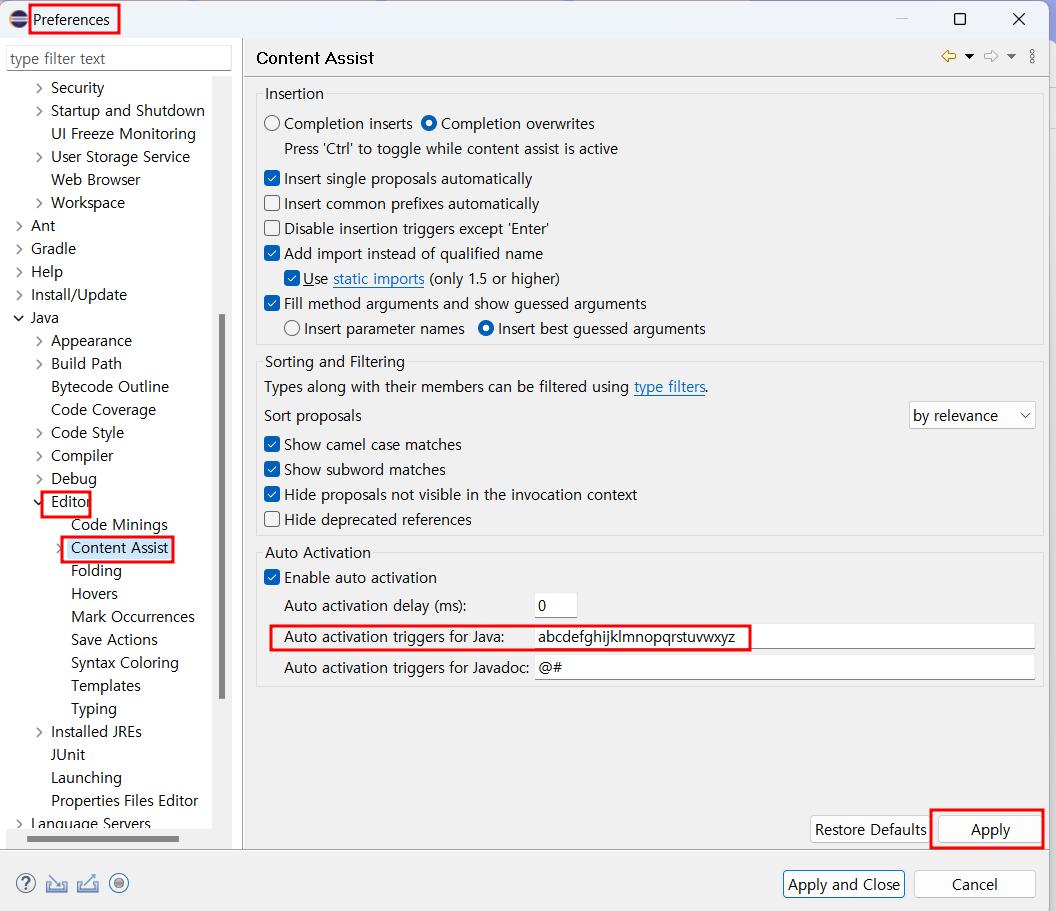Toggle Enable auto activation checkbox
Screen dimensions: 1056x911
point(272,577)
